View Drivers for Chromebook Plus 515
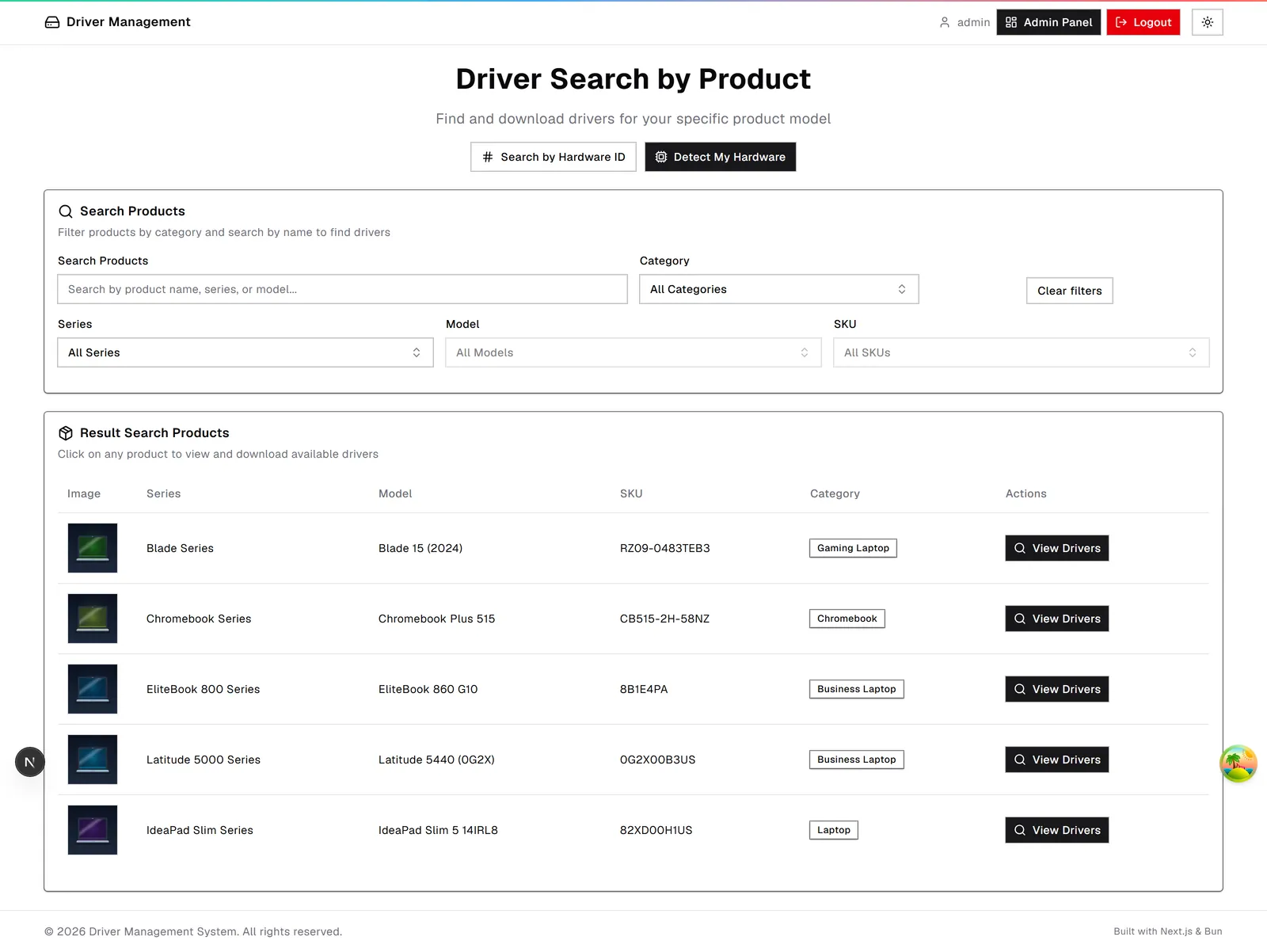Viewport: 1267px width, 952px height. [1056, 619]
